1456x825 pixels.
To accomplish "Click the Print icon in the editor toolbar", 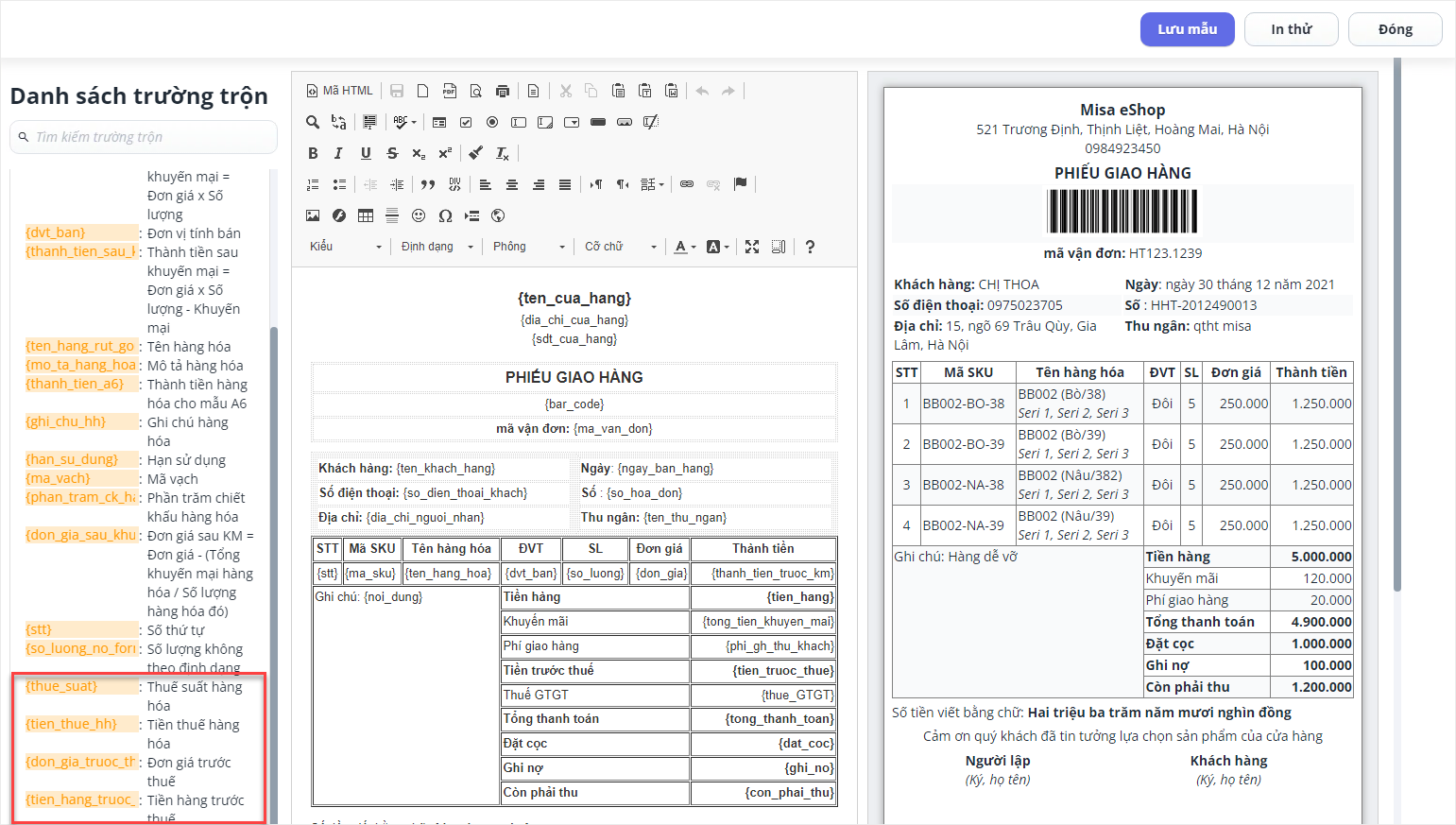I will (x=503, y=91).
